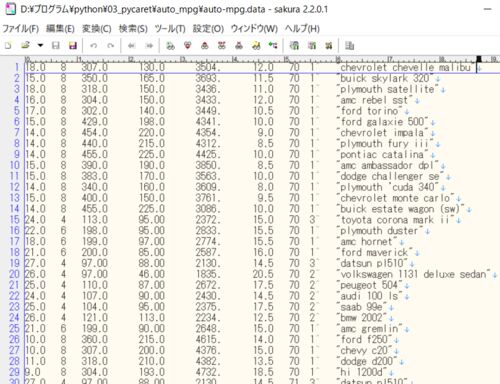
Task: Click the text "amc rebel sst"
Action: 374,100
